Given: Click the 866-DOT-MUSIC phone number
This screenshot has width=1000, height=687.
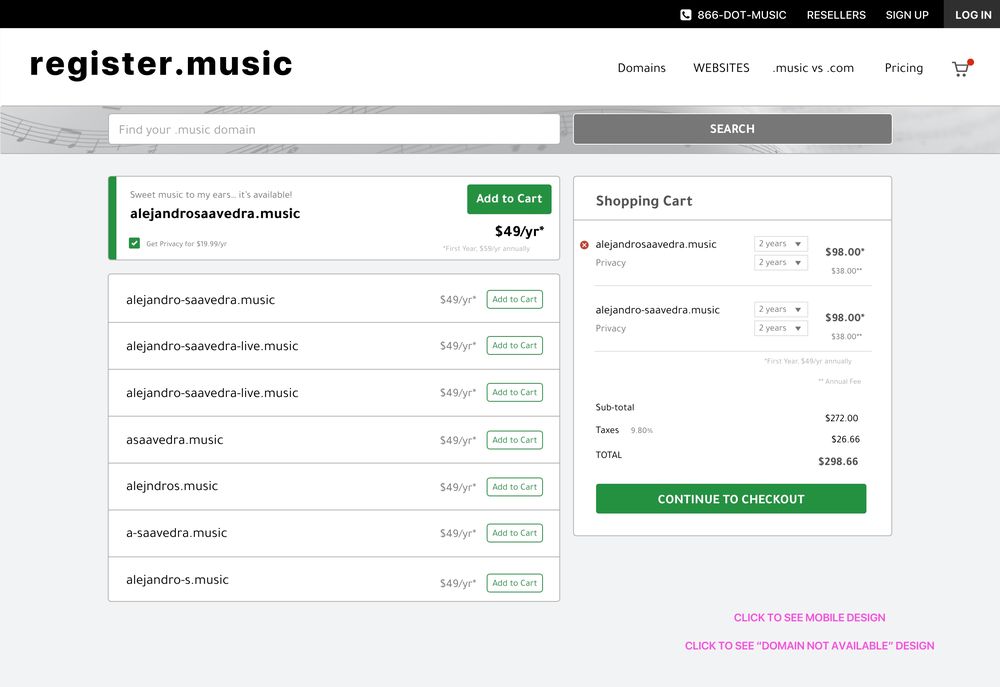Looking at the screenshot, I should [x=742, y=15].
